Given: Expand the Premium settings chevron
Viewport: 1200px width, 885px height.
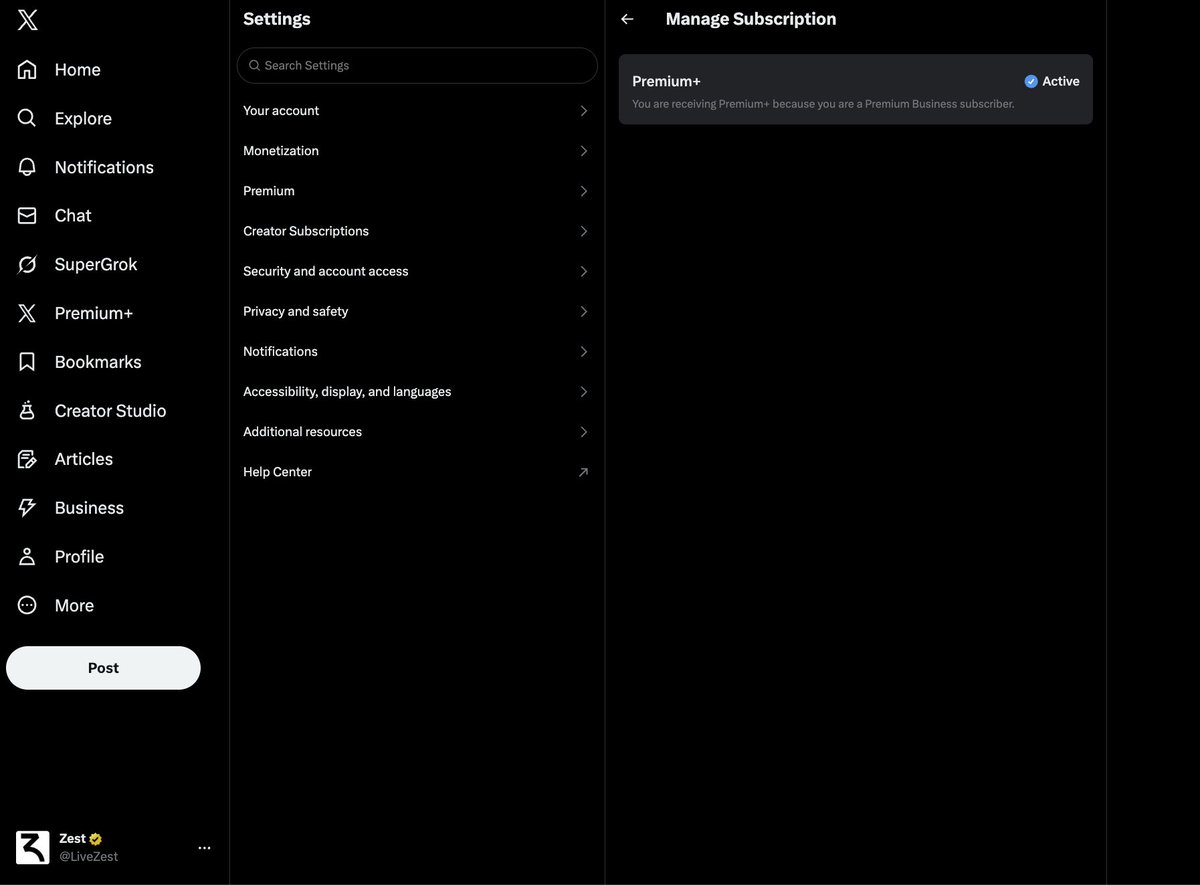Looking at the screenshot, I should (x=584, y=191).
